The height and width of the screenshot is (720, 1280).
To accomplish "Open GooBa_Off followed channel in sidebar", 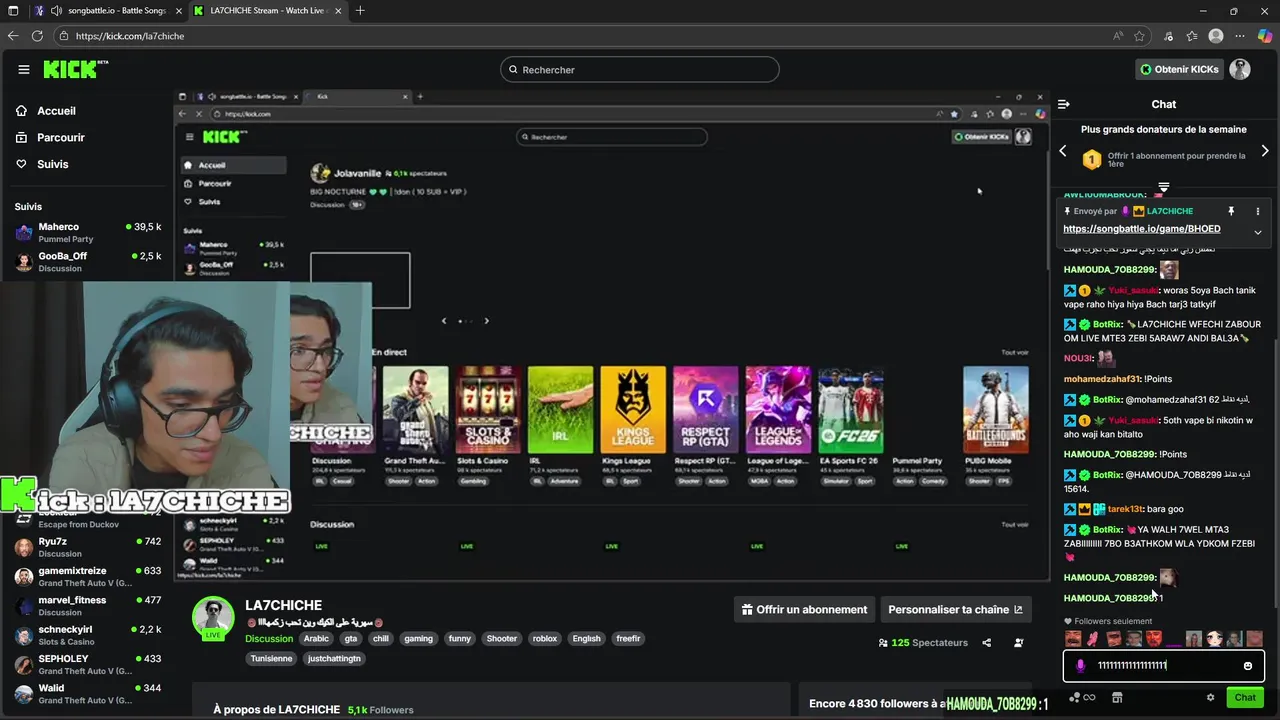I will pyautogui.click(x=88, y=262).
